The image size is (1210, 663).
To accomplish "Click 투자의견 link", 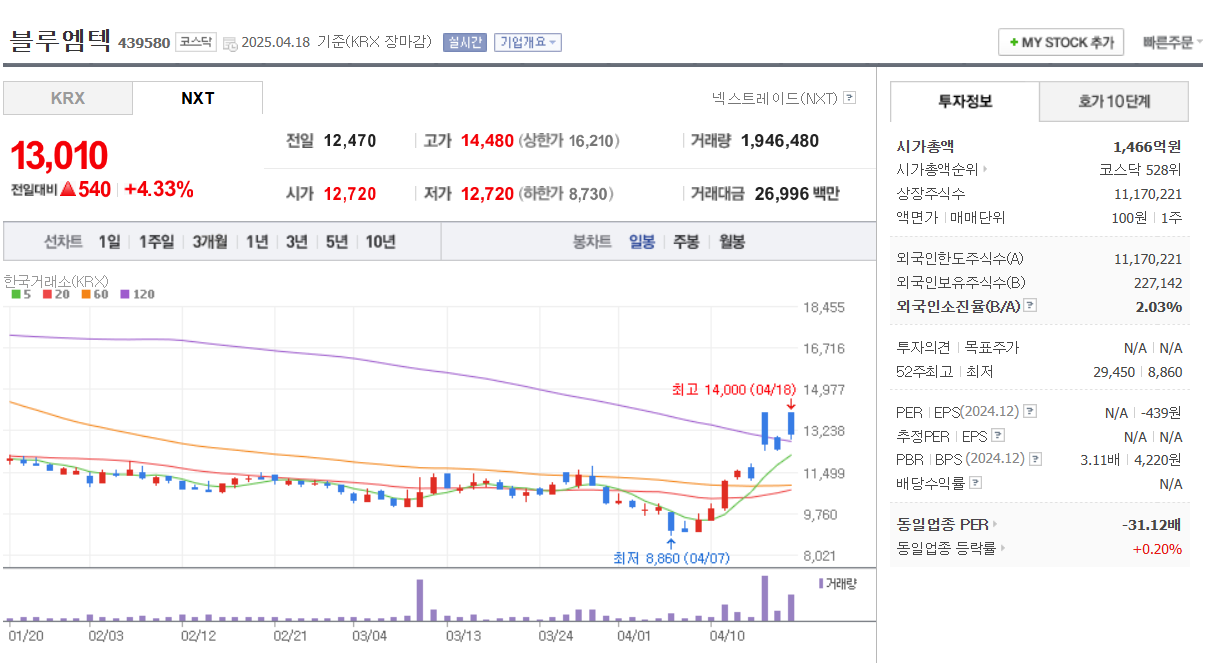I will 925,348.
